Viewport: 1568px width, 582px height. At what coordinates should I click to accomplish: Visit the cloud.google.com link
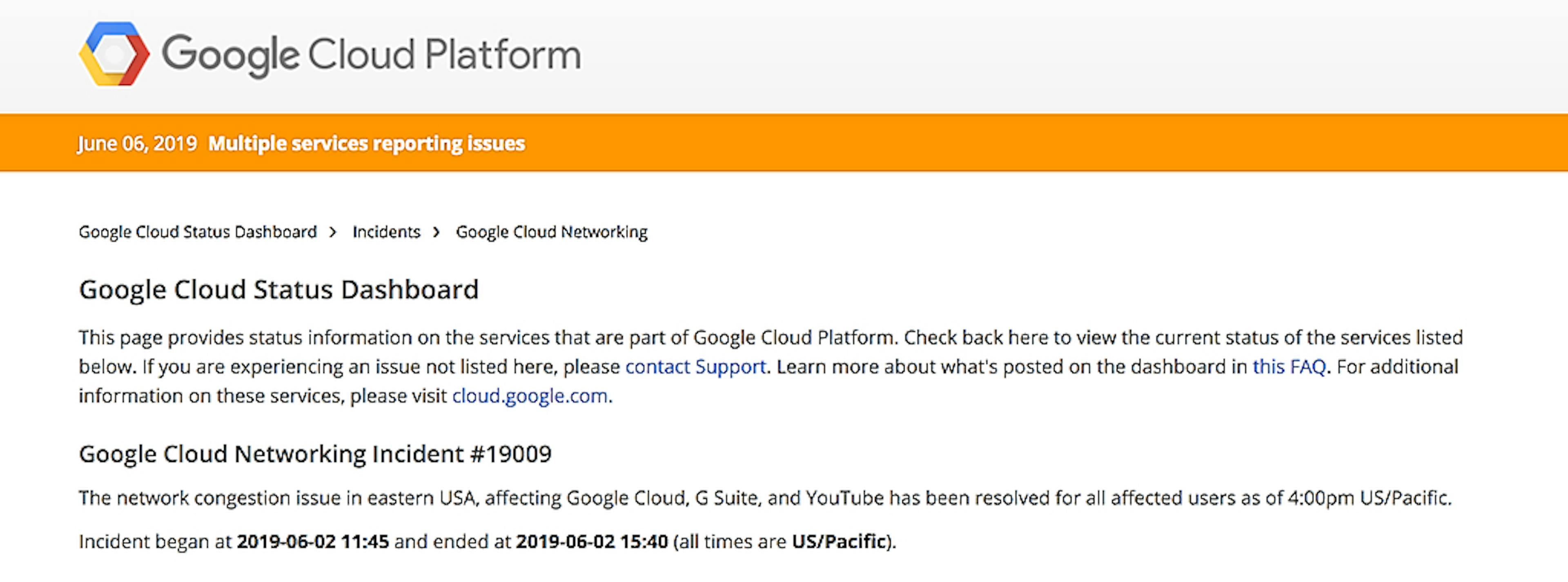click(530, 396)
